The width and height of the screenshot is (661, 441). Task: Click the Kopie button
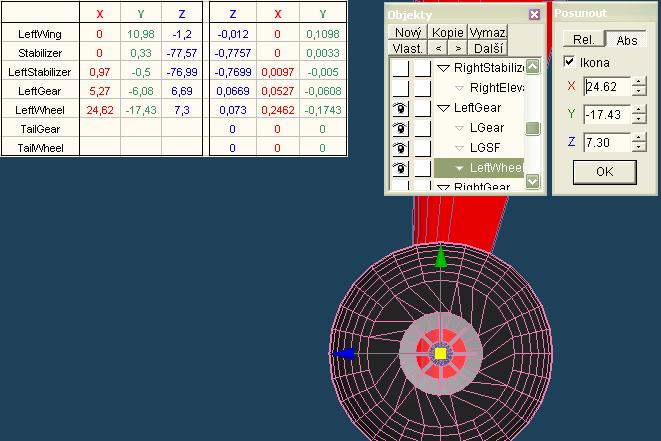448,32
